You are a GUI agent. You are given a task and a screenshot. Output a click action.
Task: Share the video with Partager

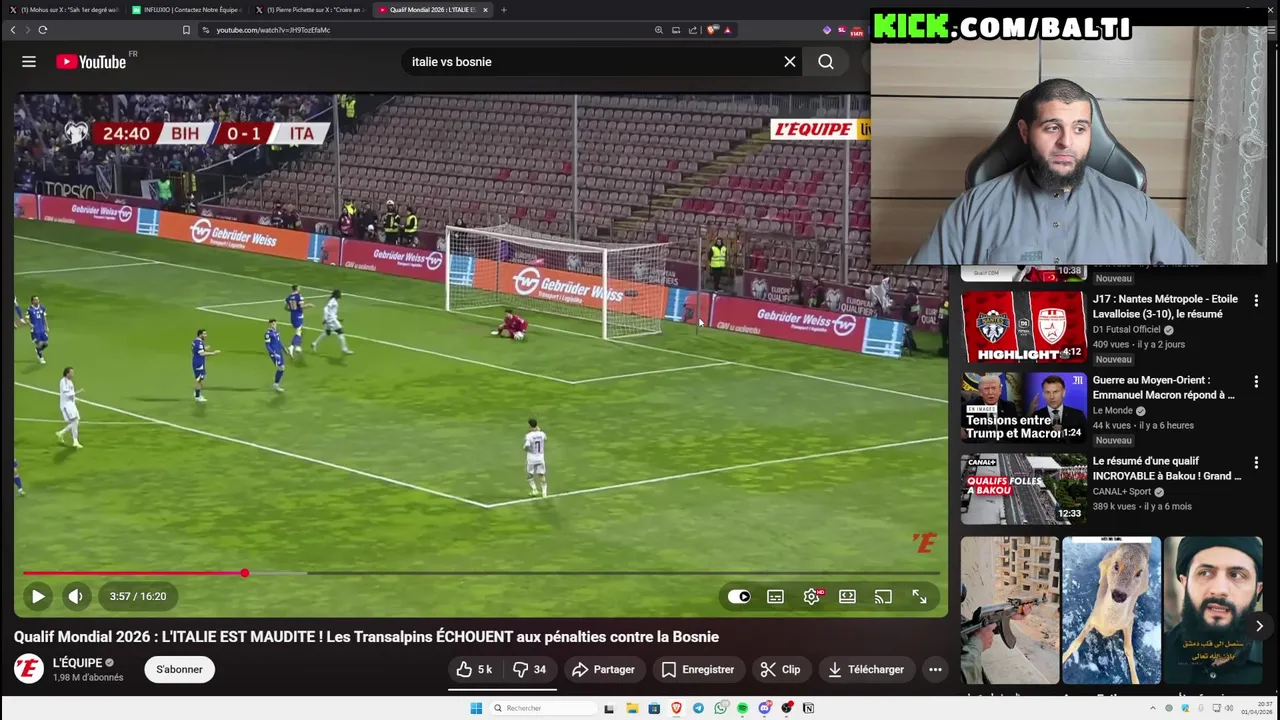pos(603,670)
